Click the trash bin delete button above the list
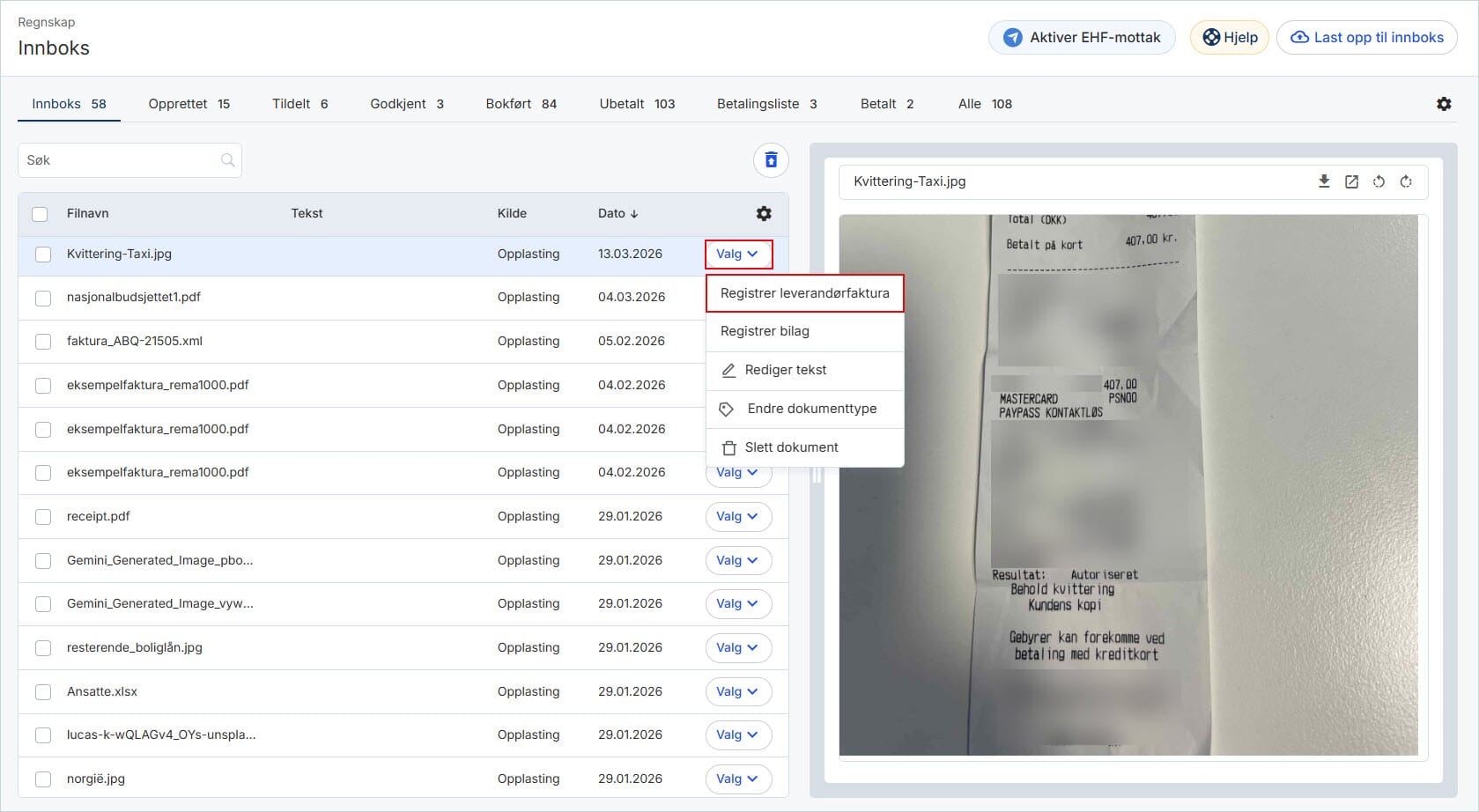The height and width of the screenshot is (812, 1479). [x=771, y=160]
